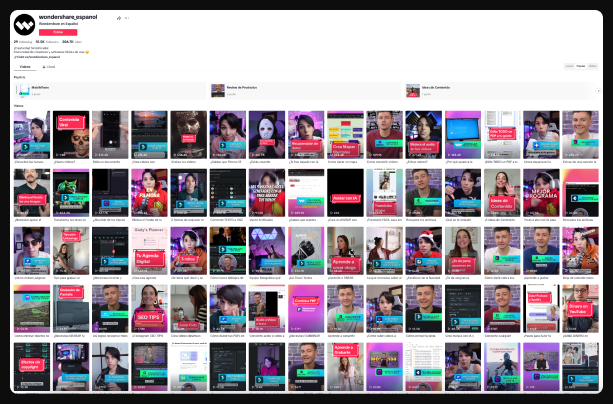
Task: Open the MobileTrans playlist
Action: [x=40, y=90]
